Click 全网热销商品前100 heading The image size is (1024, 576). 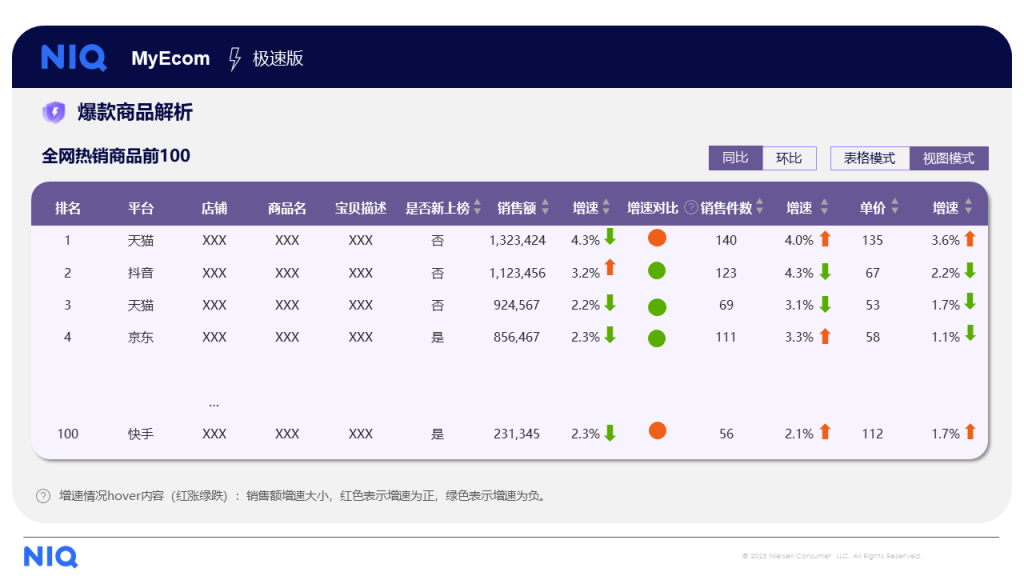[x=116, y=155]
